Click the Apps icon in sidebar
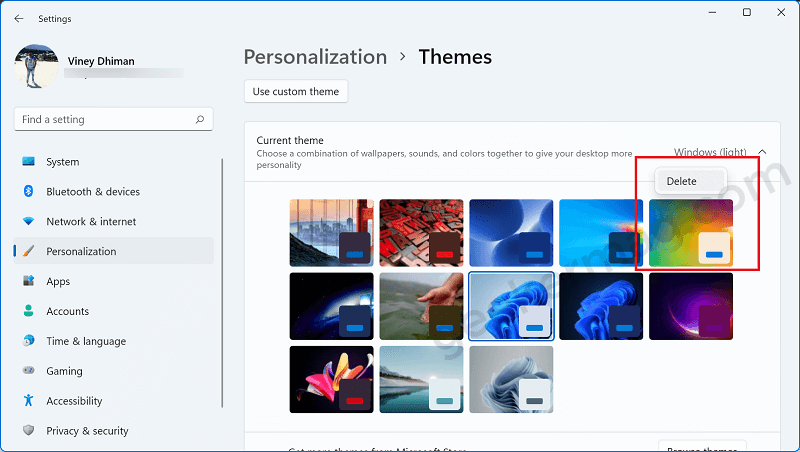Viewport: 800px width, 452px height. pyautogui.click(x=29, y=281)
